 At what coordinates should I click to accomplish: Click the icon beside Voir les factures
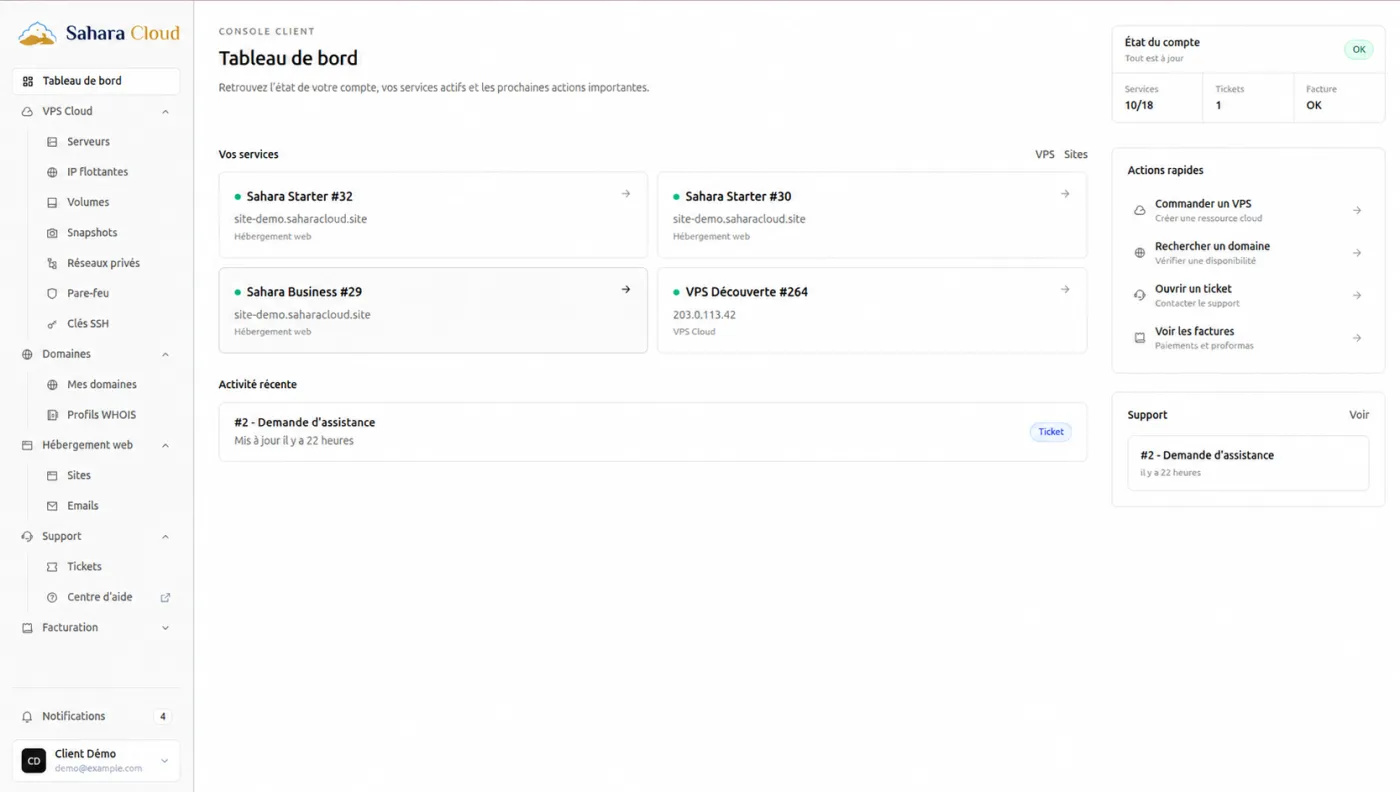coord(1139,338)
